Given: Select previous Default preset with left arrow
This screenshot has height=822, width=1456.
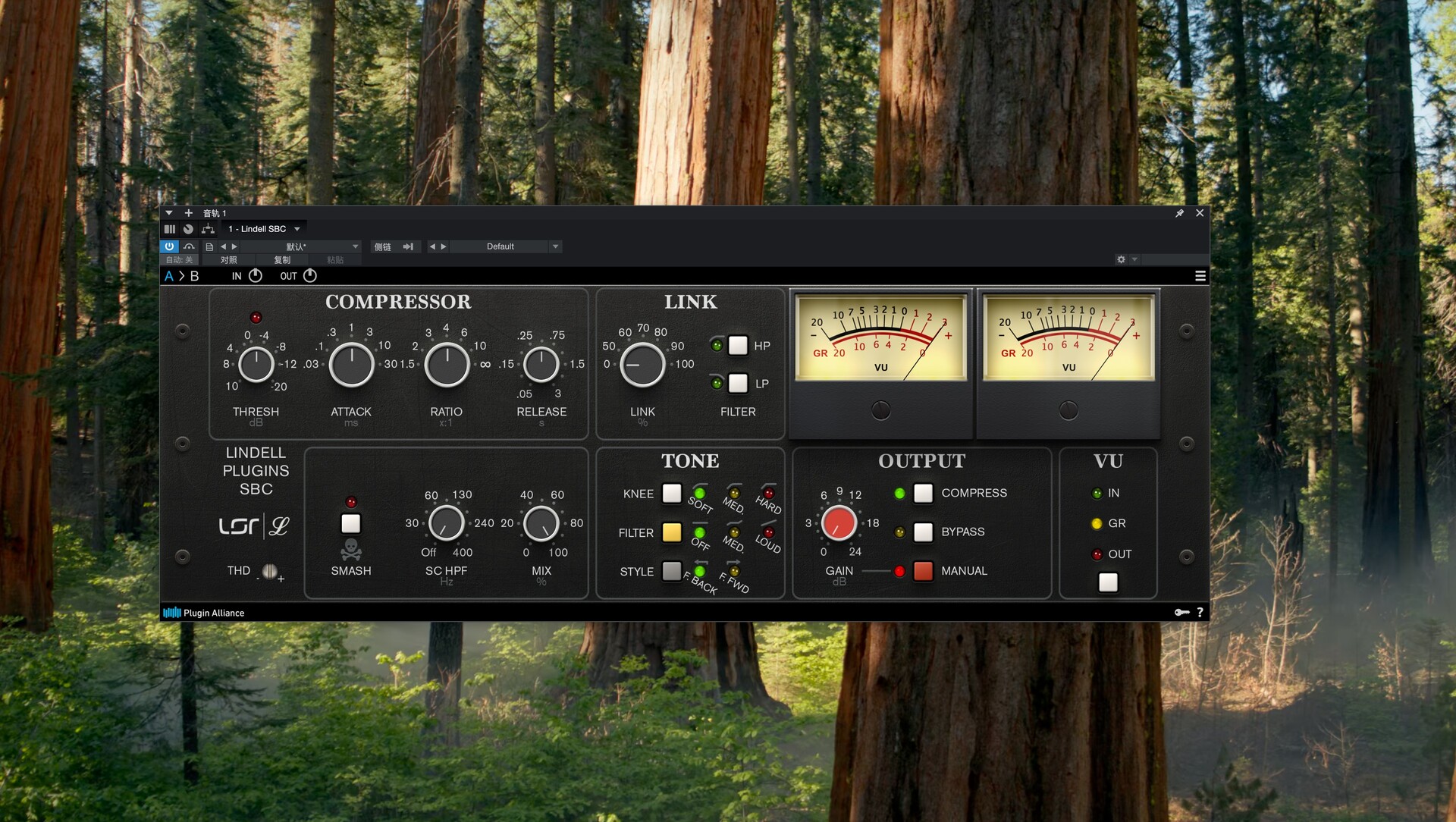Looking at the screenshot, I should [x=432, y=246].
